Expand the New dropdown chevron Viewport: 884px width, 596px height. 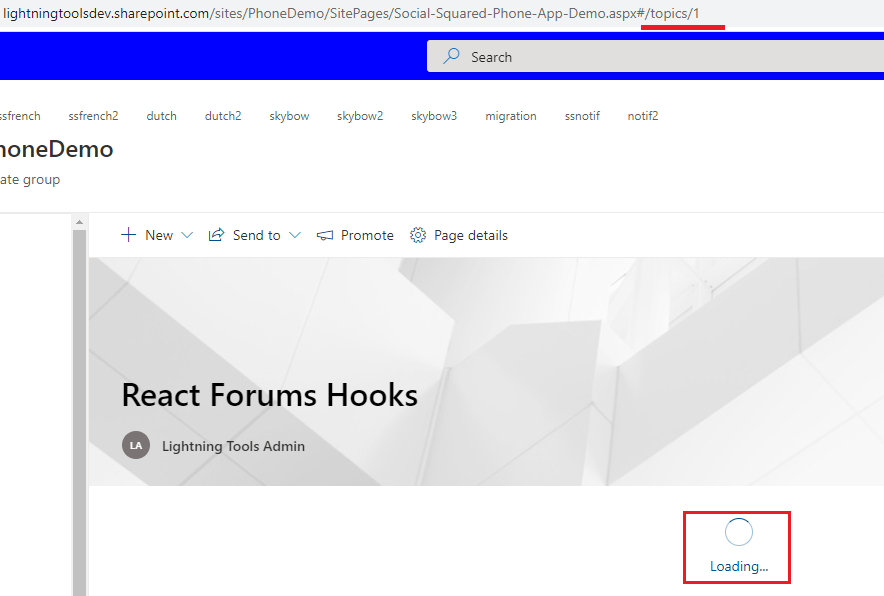coord(186,235)
